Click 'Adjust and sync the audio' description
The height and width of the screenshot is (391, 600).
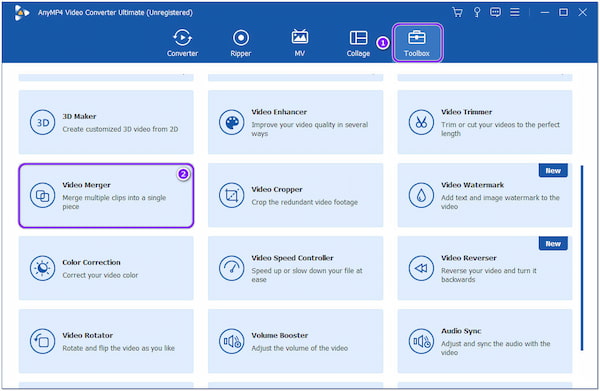[x=496, y=348]
